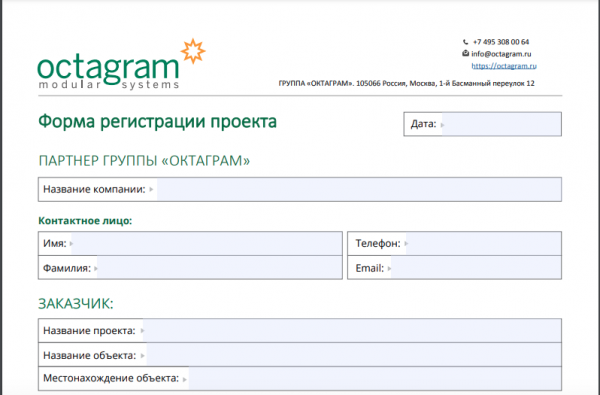600x395 pixels.
Task: Click the octagram logo
Action: point(121,65)
